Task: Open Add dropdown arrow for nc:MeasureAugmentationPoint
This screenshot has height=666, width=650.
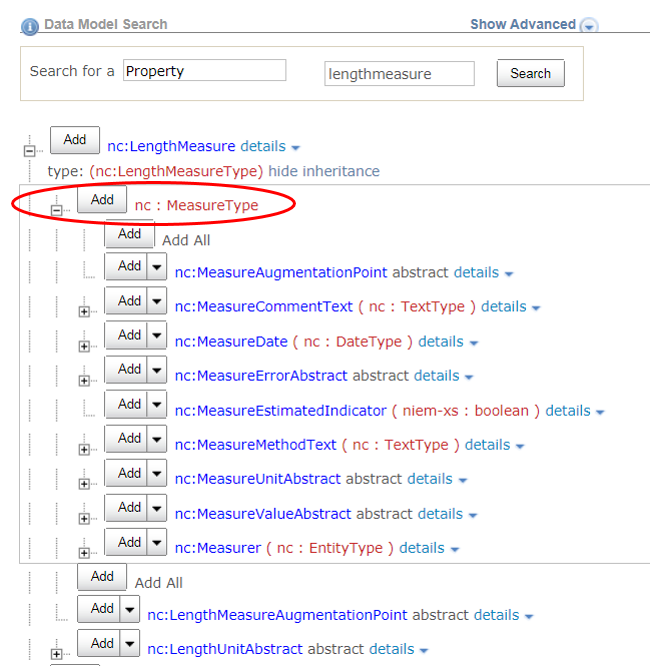Action: click(x=157, y=266)
